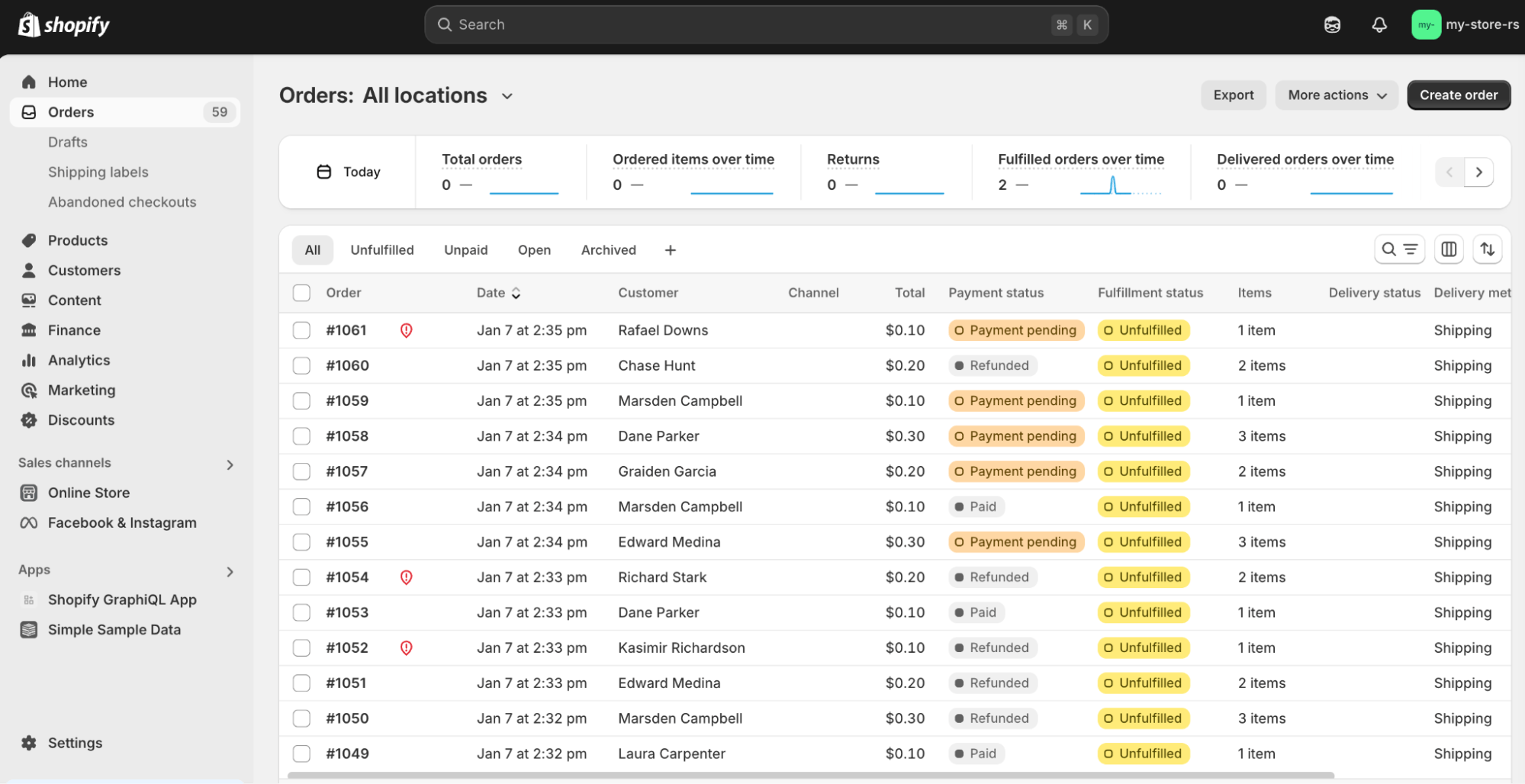This screenshot has width=1525, height=784.
Task: Click the Today calendar date filter
Action: pyautogui.click(x=349, y=172)
